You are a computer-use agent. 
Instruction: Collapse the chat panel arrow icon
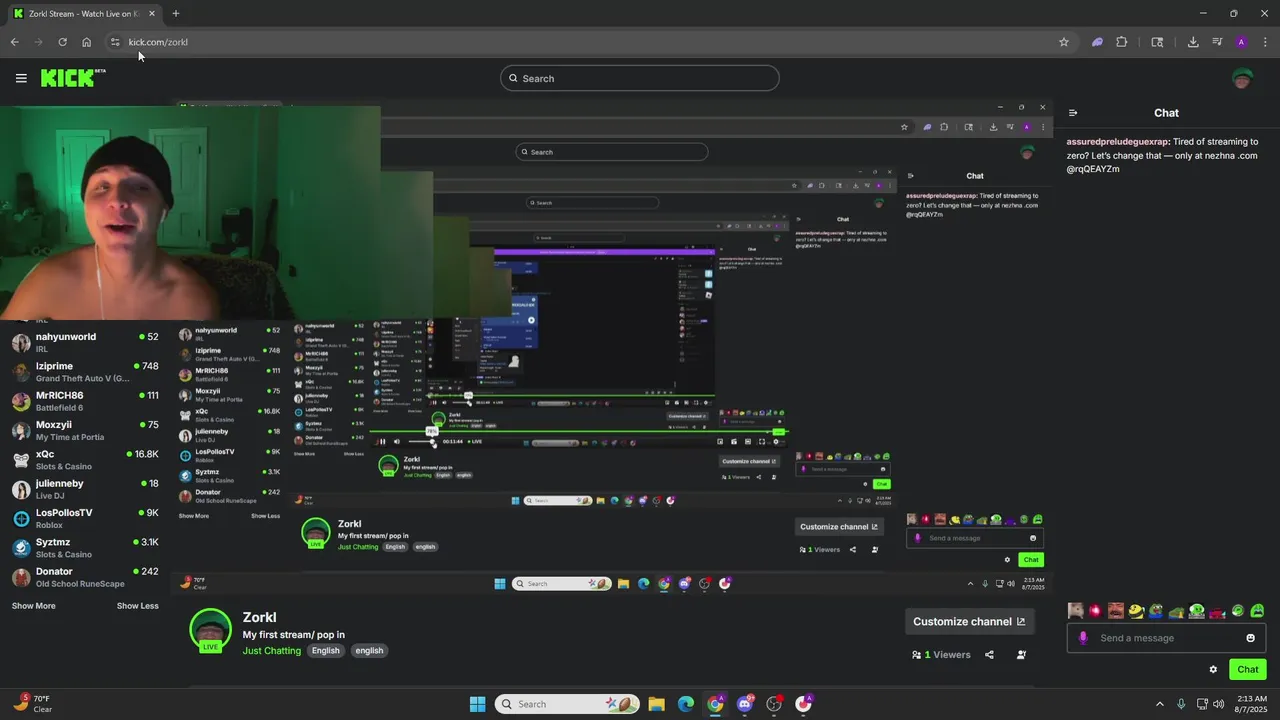tap(1073, 113)
